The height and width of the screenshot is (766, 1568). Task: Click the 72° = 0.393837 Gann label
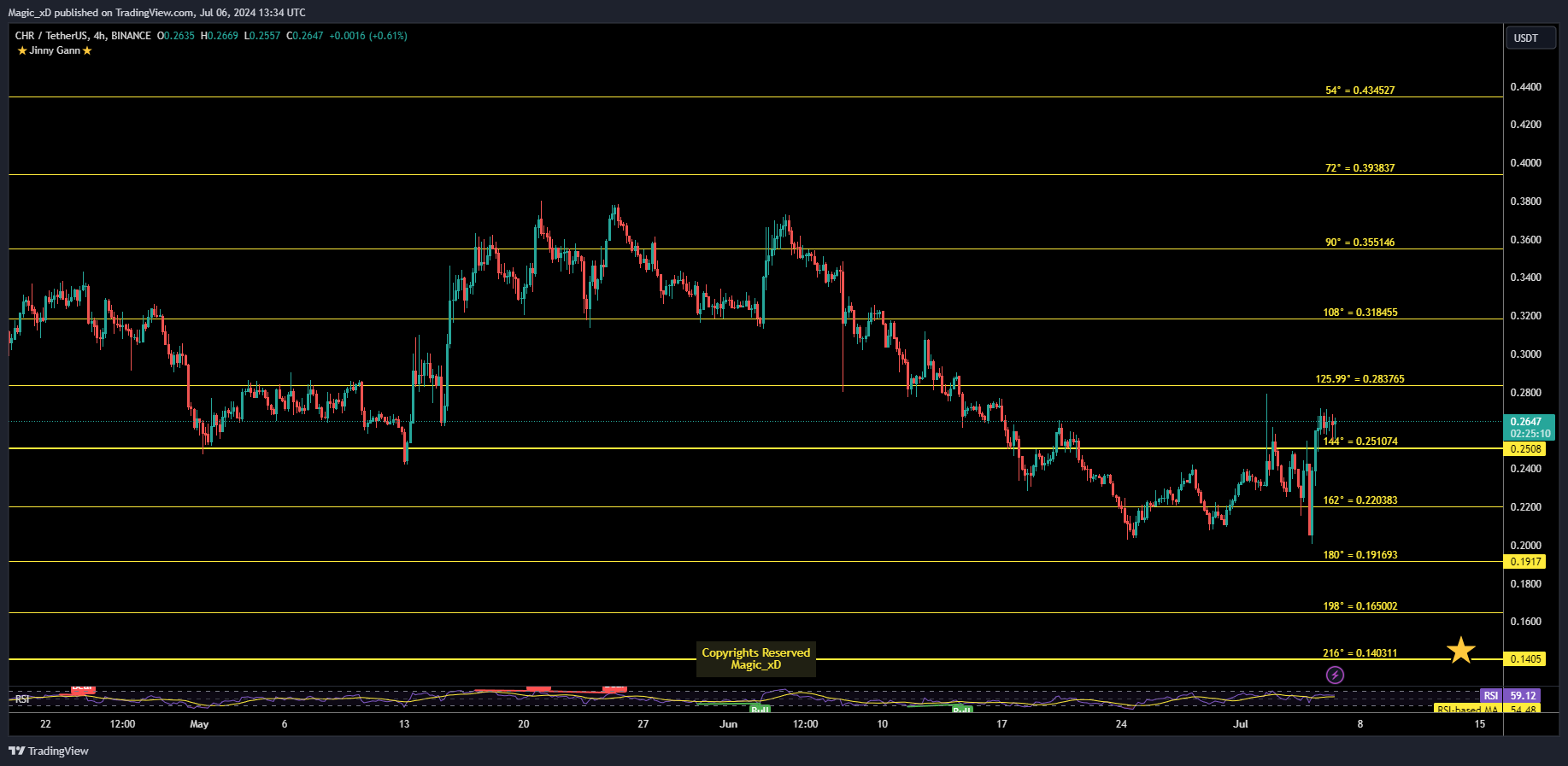1360,167
